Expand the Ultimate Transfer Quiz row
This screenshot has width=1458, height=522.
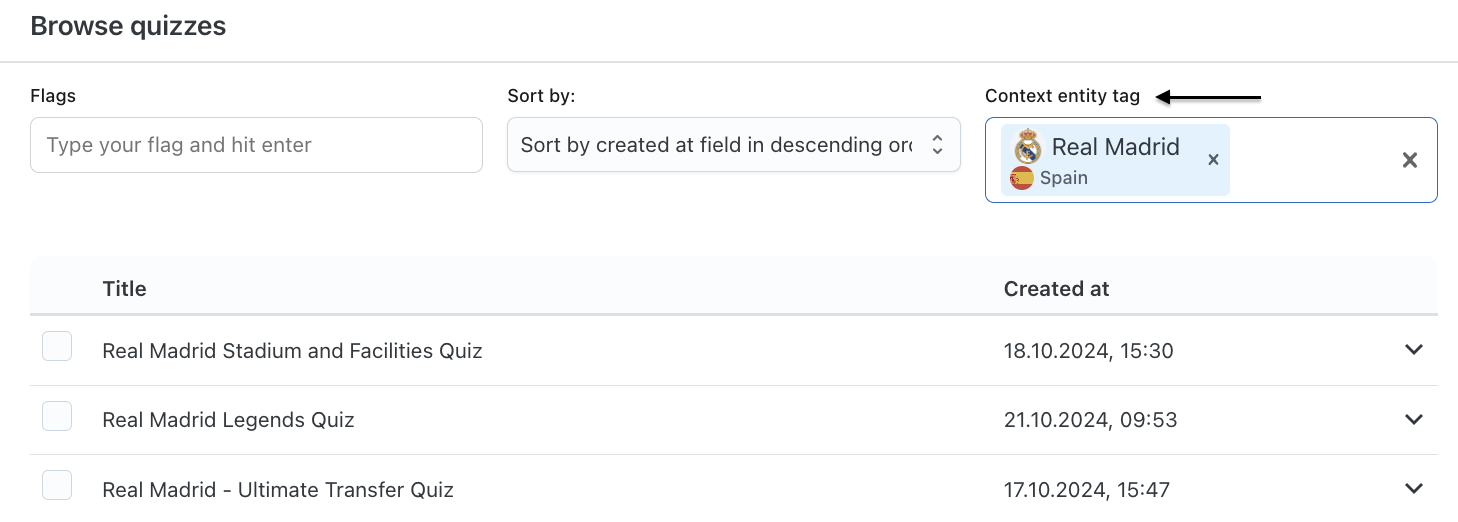pos(1414,489)
